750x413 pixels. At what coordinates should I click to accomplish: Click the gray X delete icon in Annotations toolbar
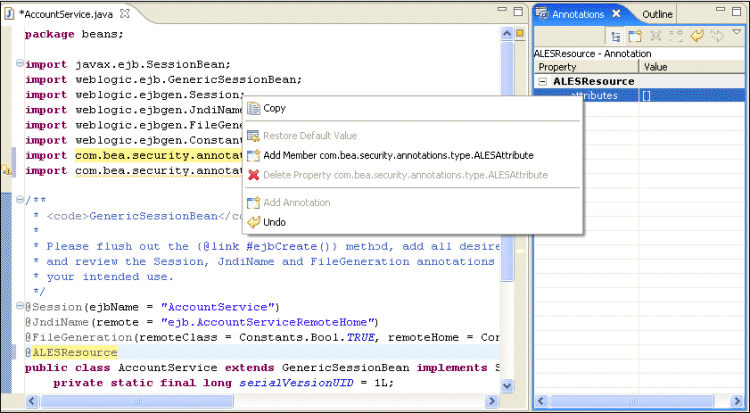point(656,36)
